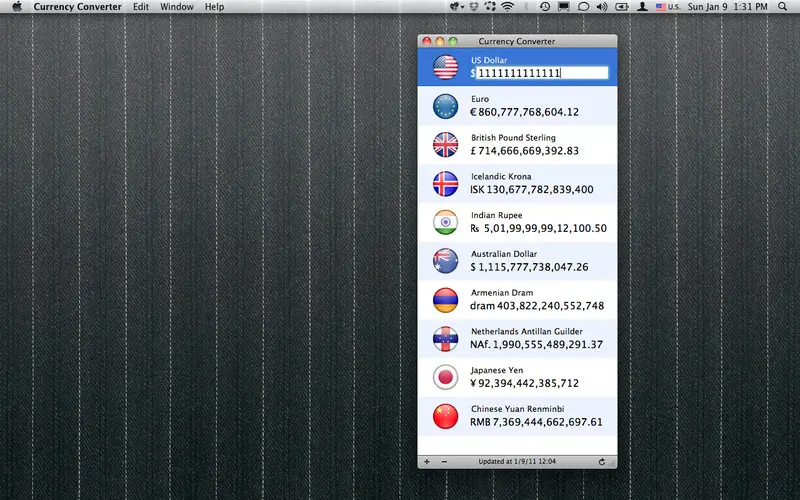
Task: Open Spotlight search in menu bar
Action: click(x=782, y=7)
